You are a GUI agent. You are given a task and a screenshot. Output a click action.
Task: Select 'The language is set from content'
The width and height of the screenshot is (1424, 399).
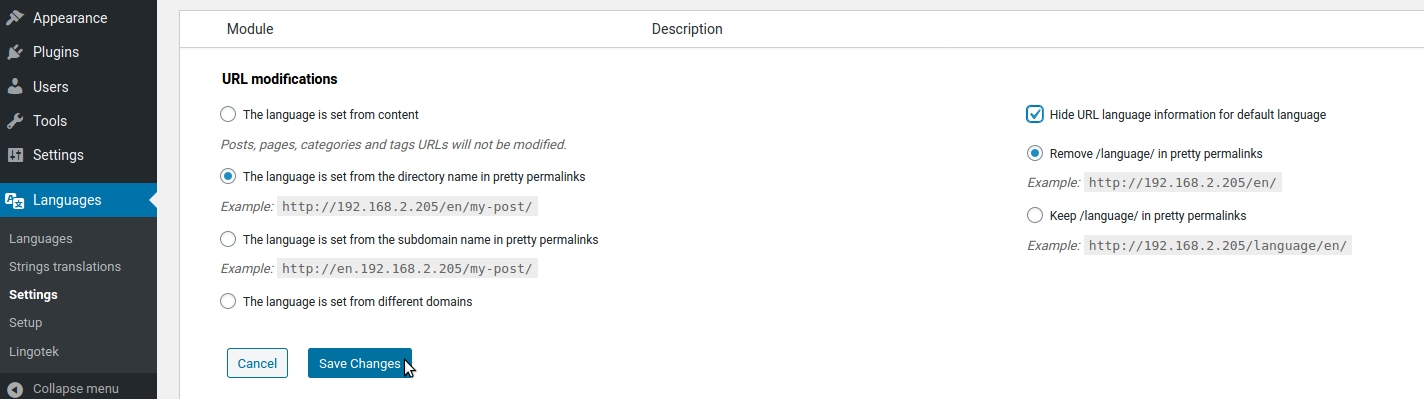228,115
